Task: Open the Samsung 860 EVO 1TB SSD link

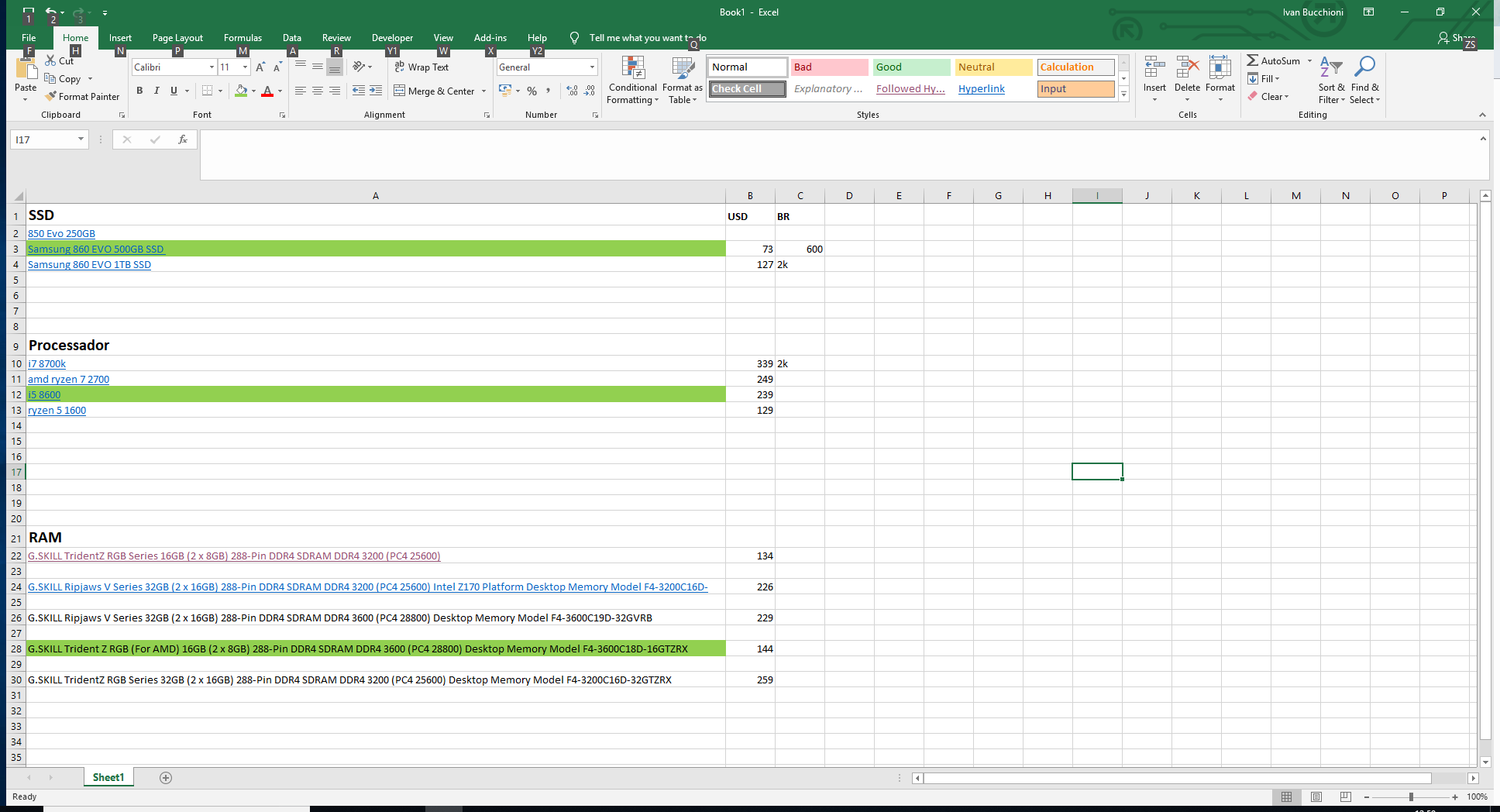Action: [89, 264]
